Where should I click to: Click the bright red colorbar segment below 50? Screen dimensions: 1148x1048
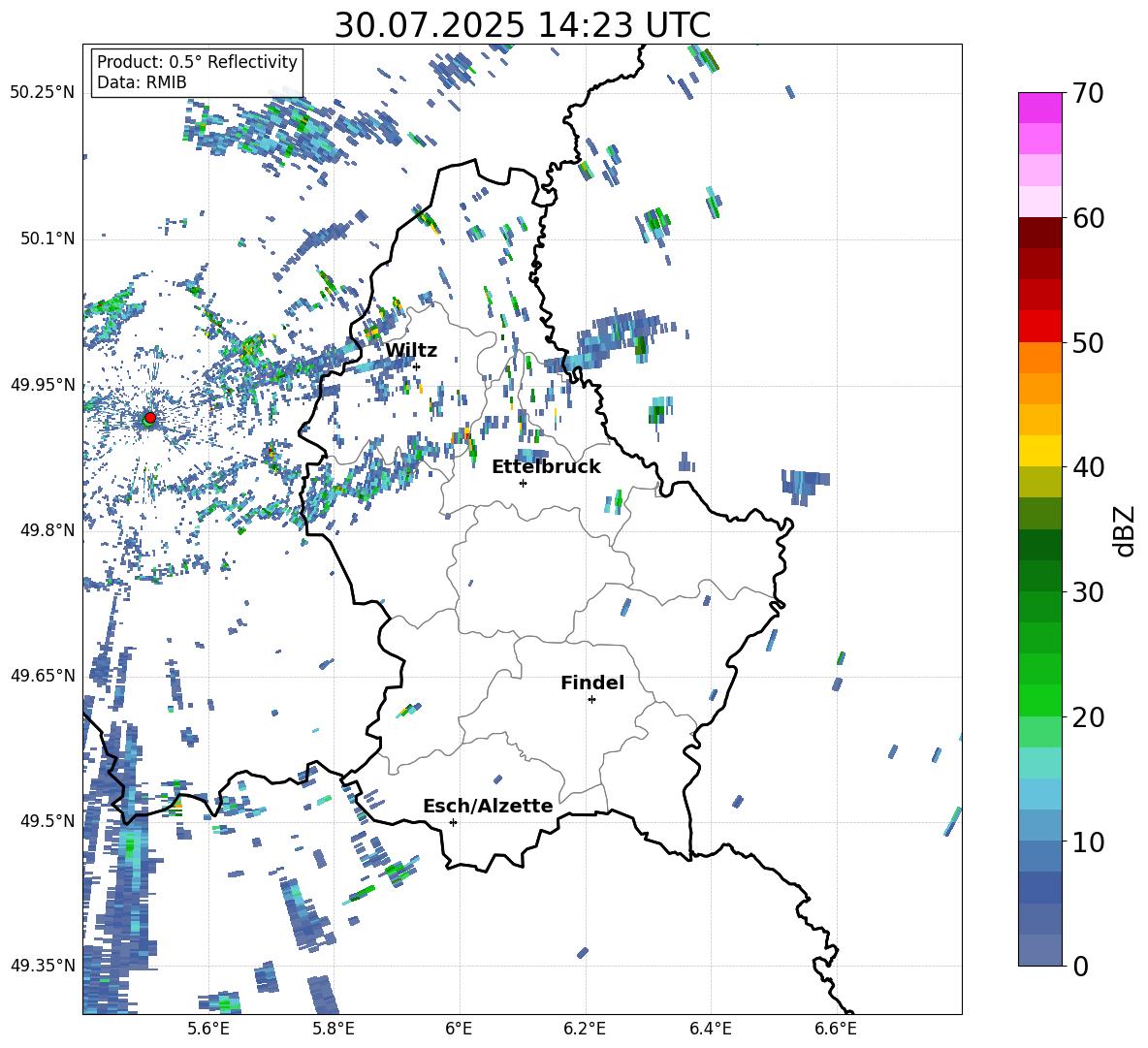1040,327
